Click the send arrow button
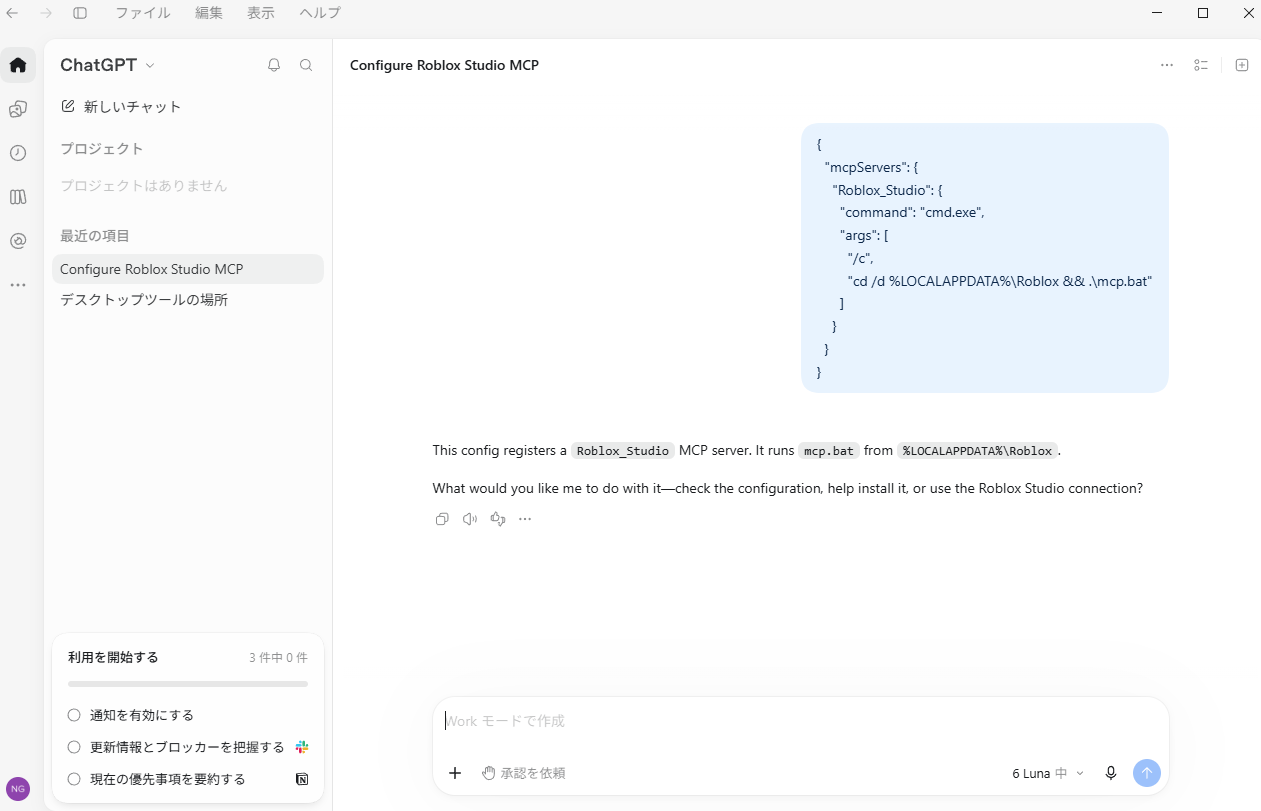1261x811 pixels. (x=1147, y=773)
